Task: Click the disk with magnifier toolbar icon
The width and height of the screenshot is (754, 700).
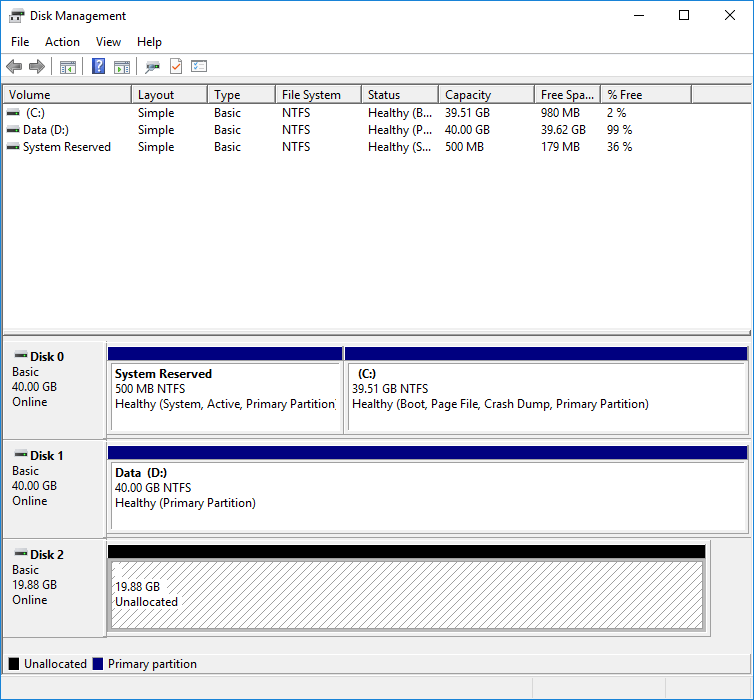Action: 152,67
